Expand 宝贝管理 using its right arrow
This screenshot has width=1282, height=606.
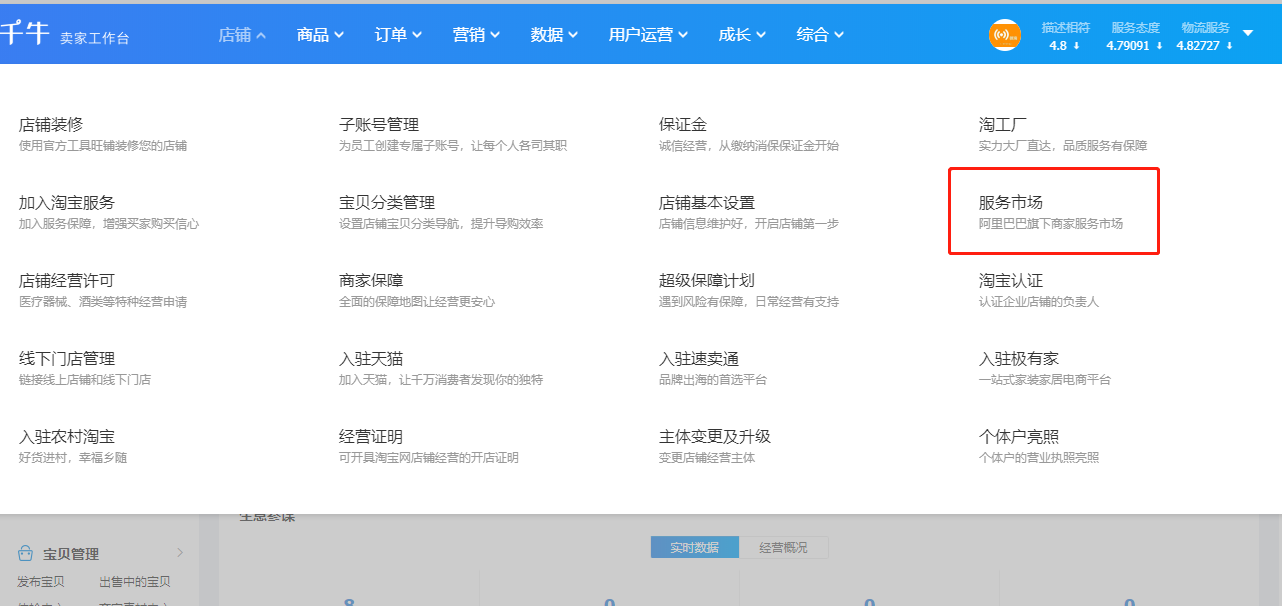pos(178,552)
